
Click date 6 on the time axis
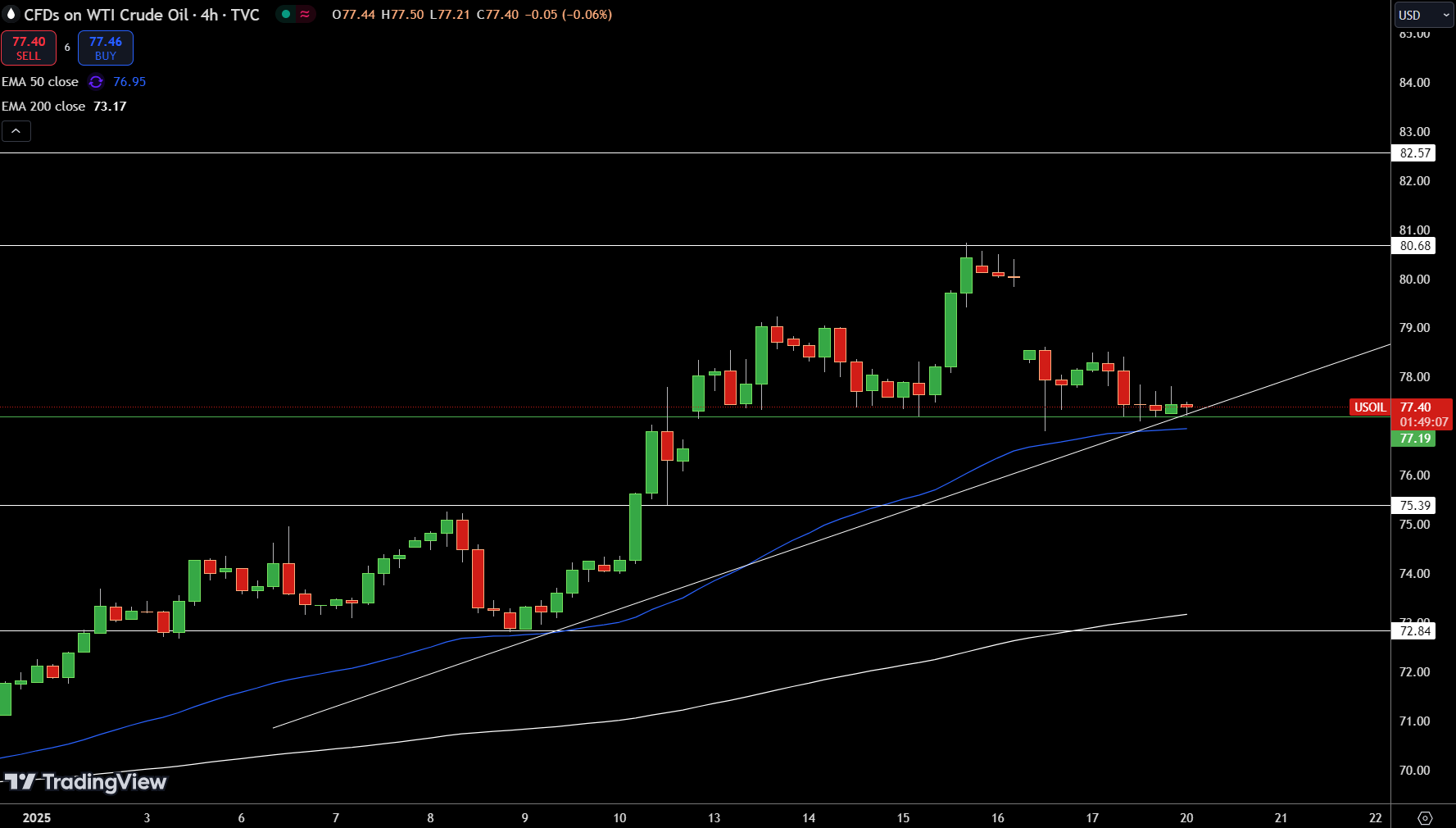click(241, 818)
